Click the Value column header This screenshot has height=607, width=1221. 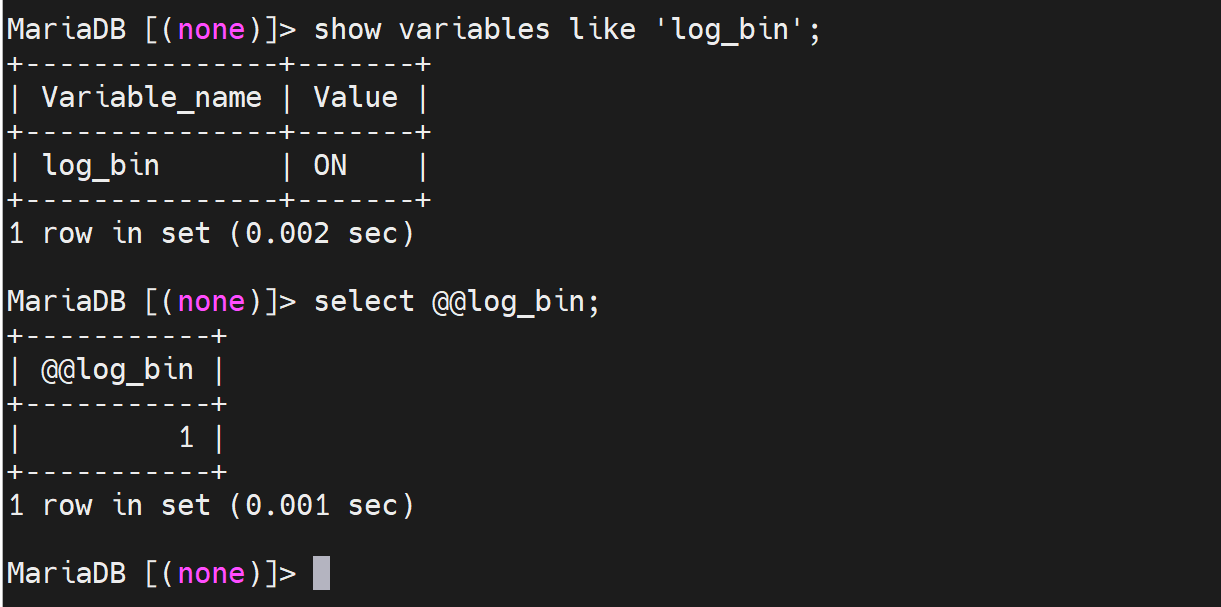tap(355, 97)
